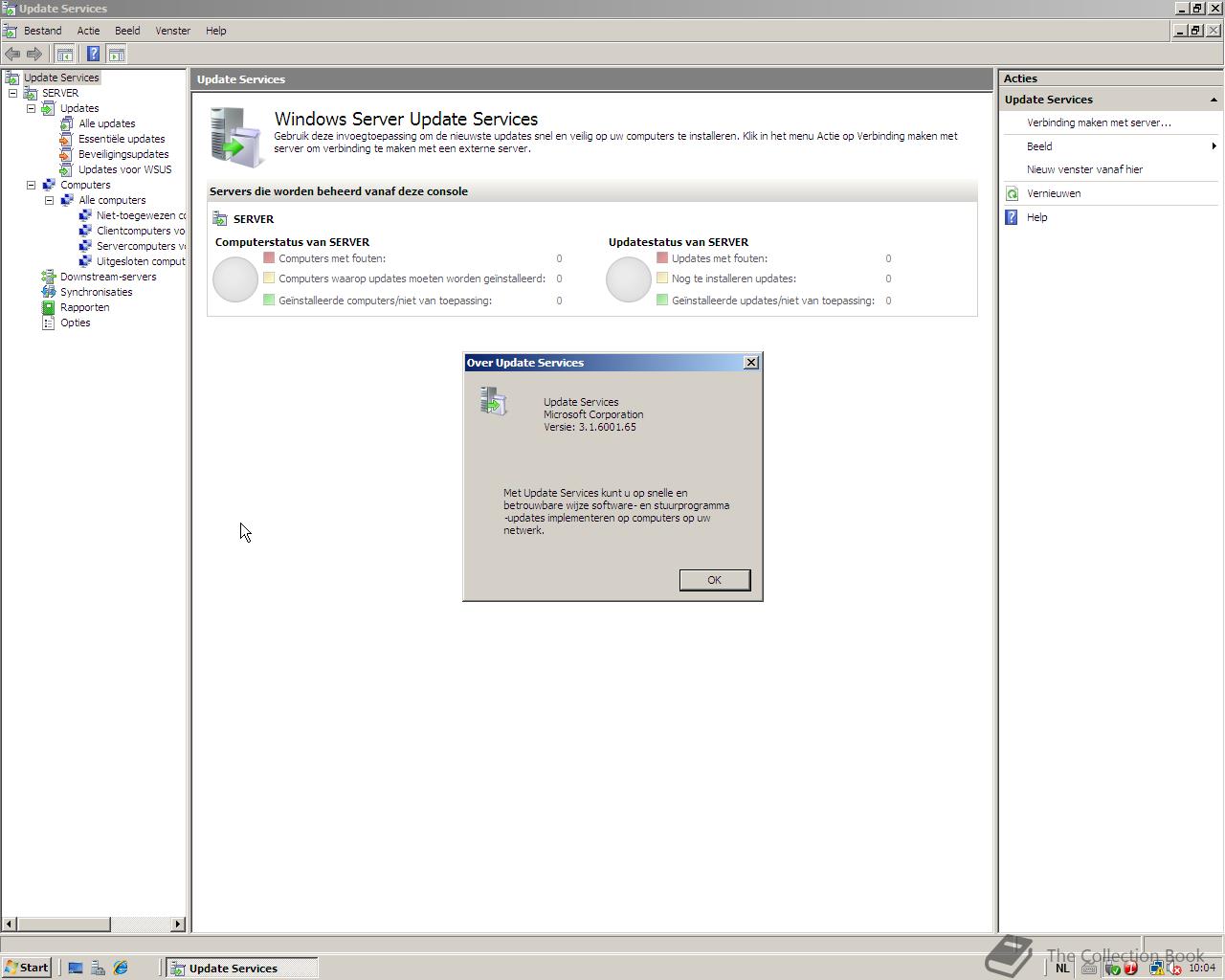Screen dimensions: 1225x980
Task: Click the Updates voor WSUS tree icon
Action: 66,169
